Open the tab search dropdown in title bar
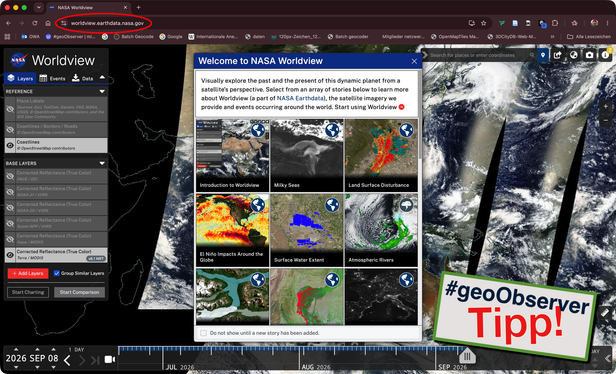The height and width of the screenshot is (374, 616). pyautogui.click(x=38, y=7)
